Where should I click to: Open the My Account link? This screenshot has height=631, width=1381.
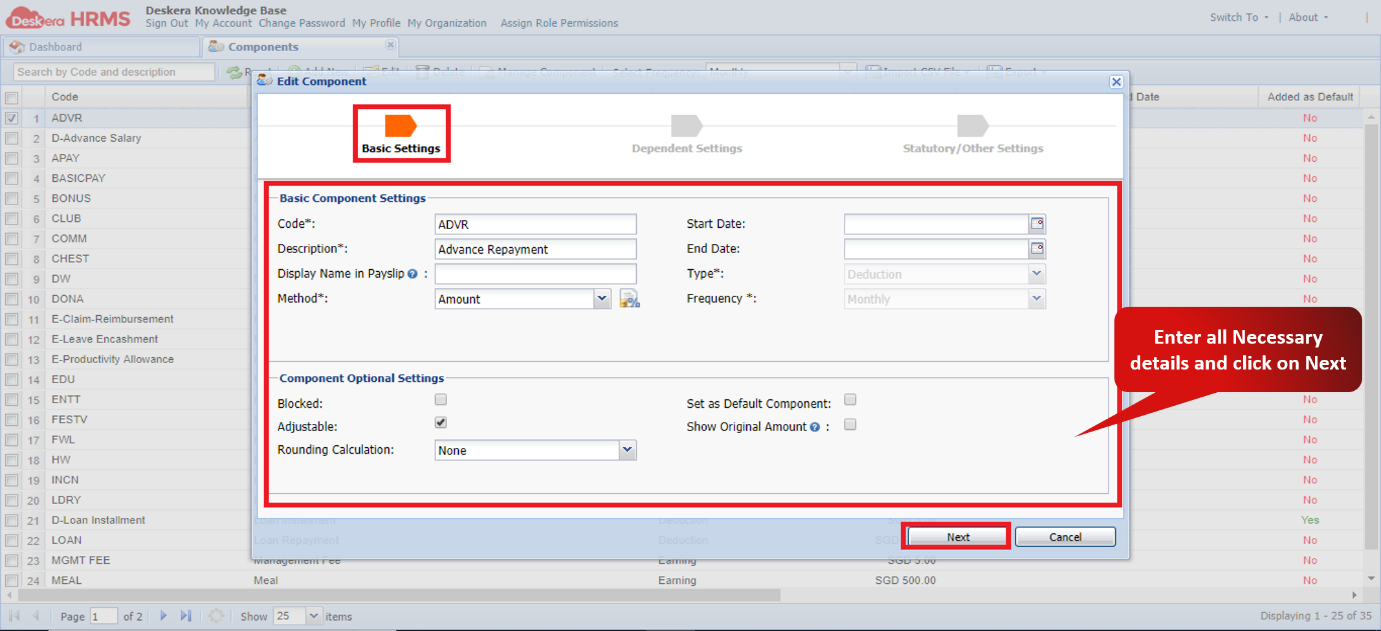point(224,23)
